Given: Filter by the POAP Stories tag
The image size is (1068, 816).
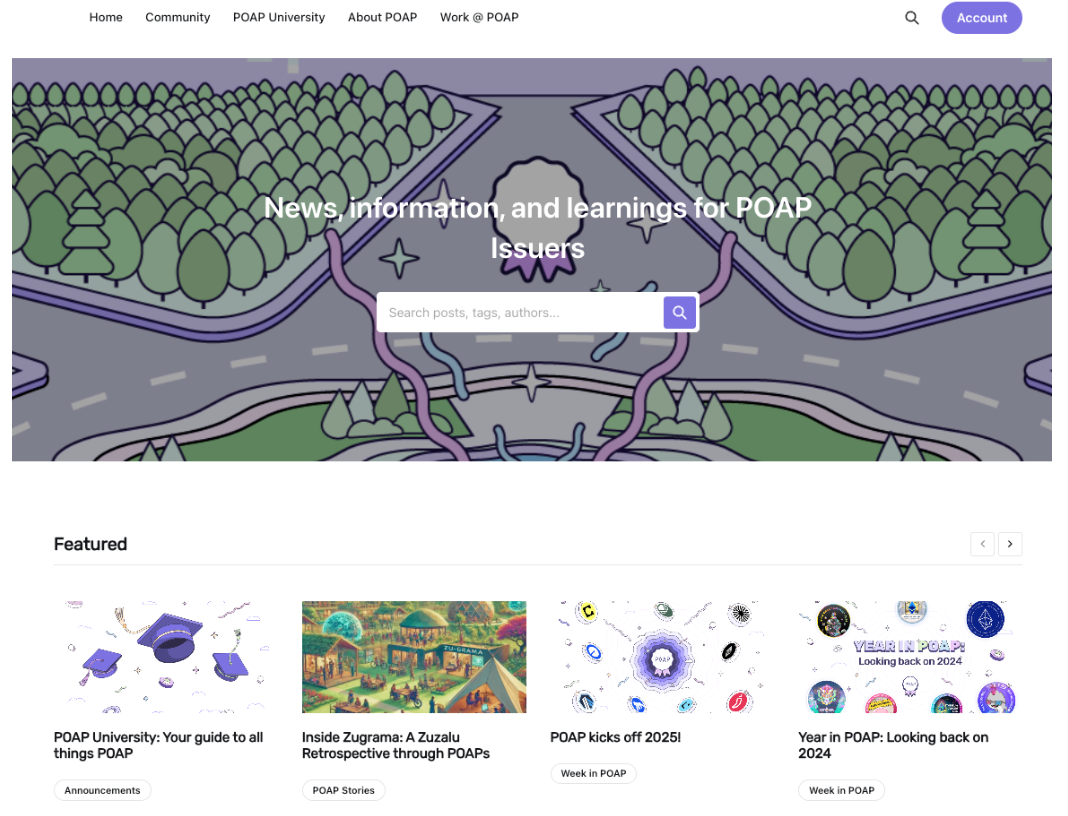Looking at the screenshot, I should pos(343,790).
